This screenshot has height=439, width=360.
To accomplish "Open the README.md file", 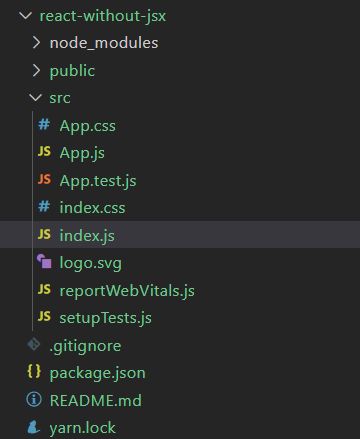I will (96, 400).
